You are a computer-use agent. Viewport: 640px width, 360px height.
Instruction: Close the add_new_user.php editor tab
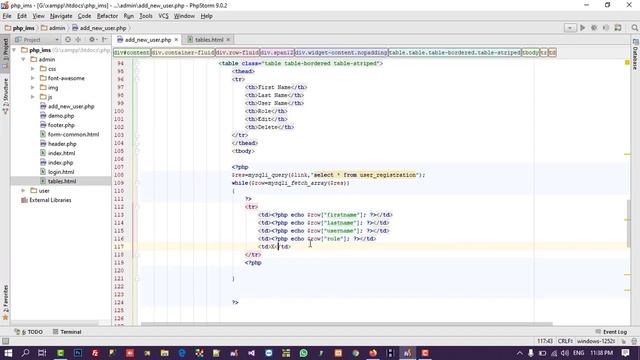[176, 40]
